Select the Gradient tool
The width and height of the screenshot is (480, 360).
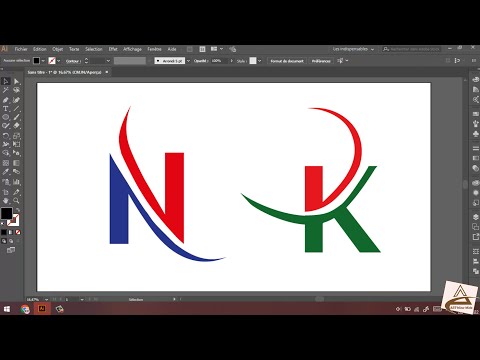pyautogui.click(x=16, y=163)
